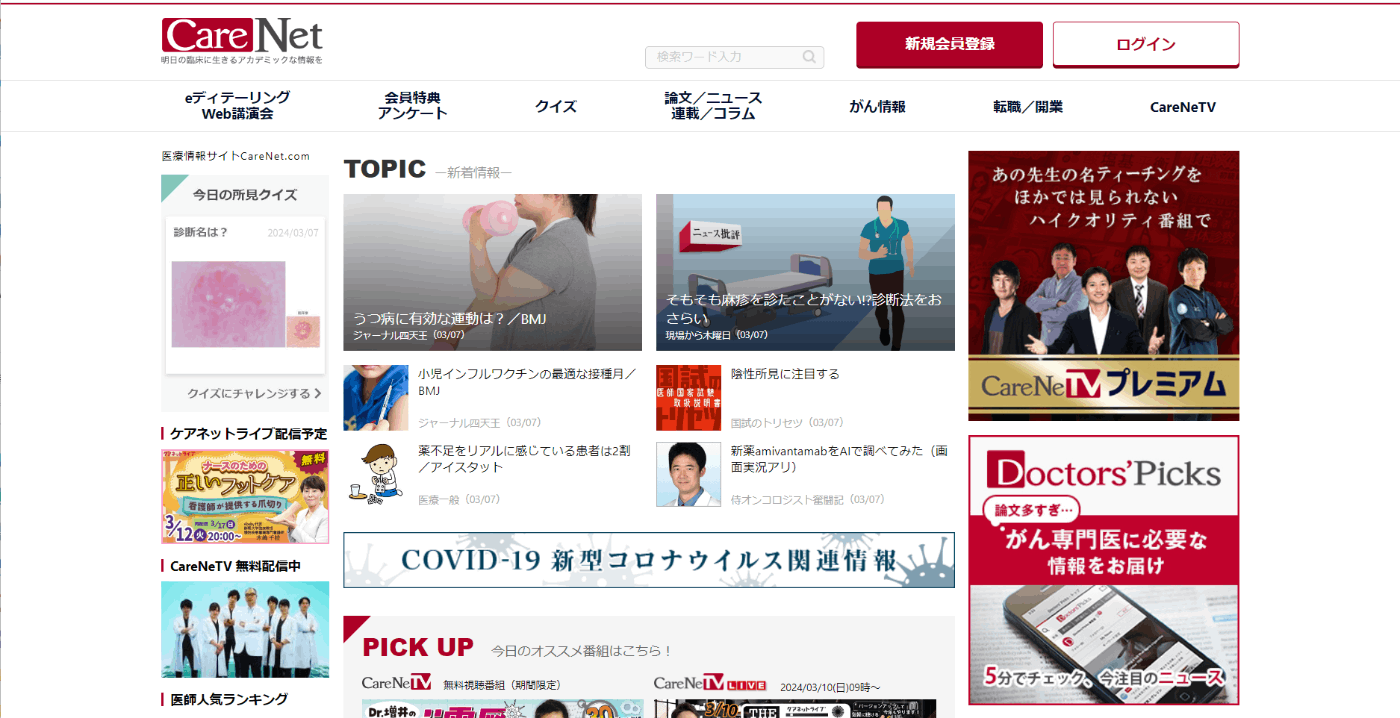Click 陰性所見に注目する headline
Image resolution: width=1400 pixels, height=718 pixels.
(x=785, y=374)
